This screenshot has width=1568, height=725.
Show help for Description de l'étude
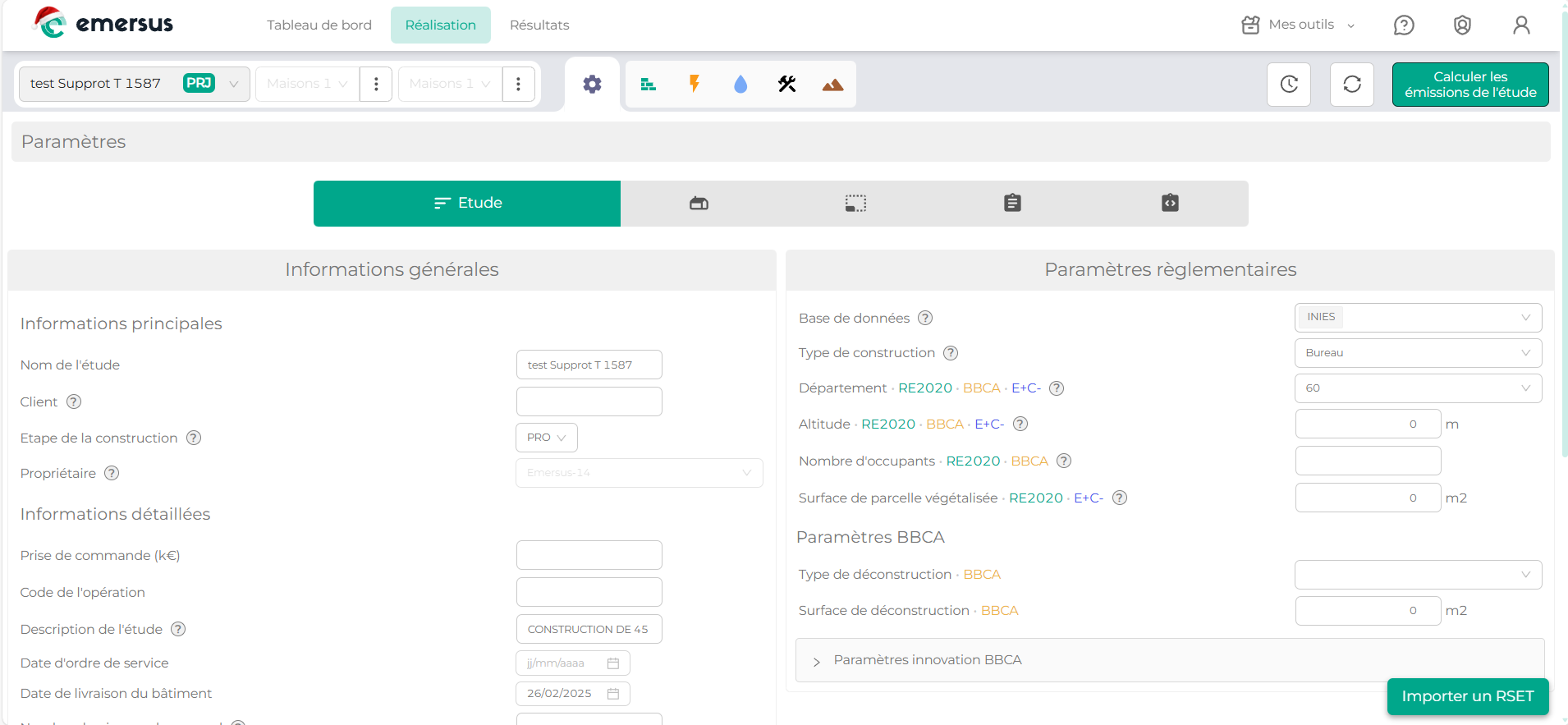click(x=178, y=629)
